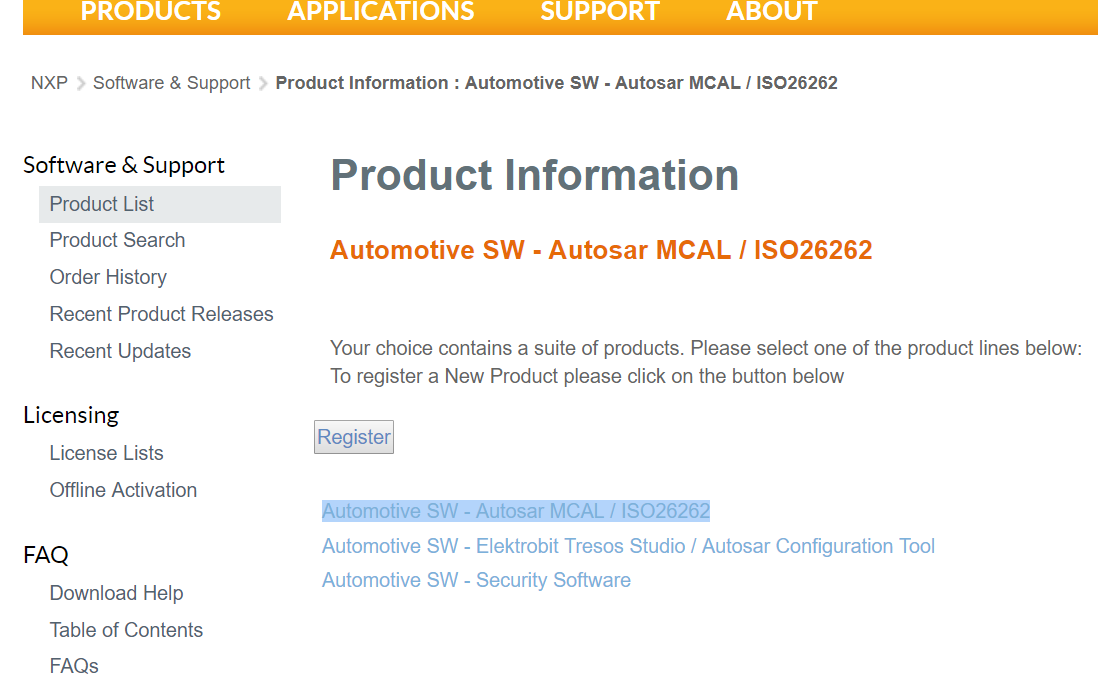Screen dimensions: 1098x686
Task: Go to NXP breadcrumb home link
Action: pyautogui.click(x=49, y=83)
